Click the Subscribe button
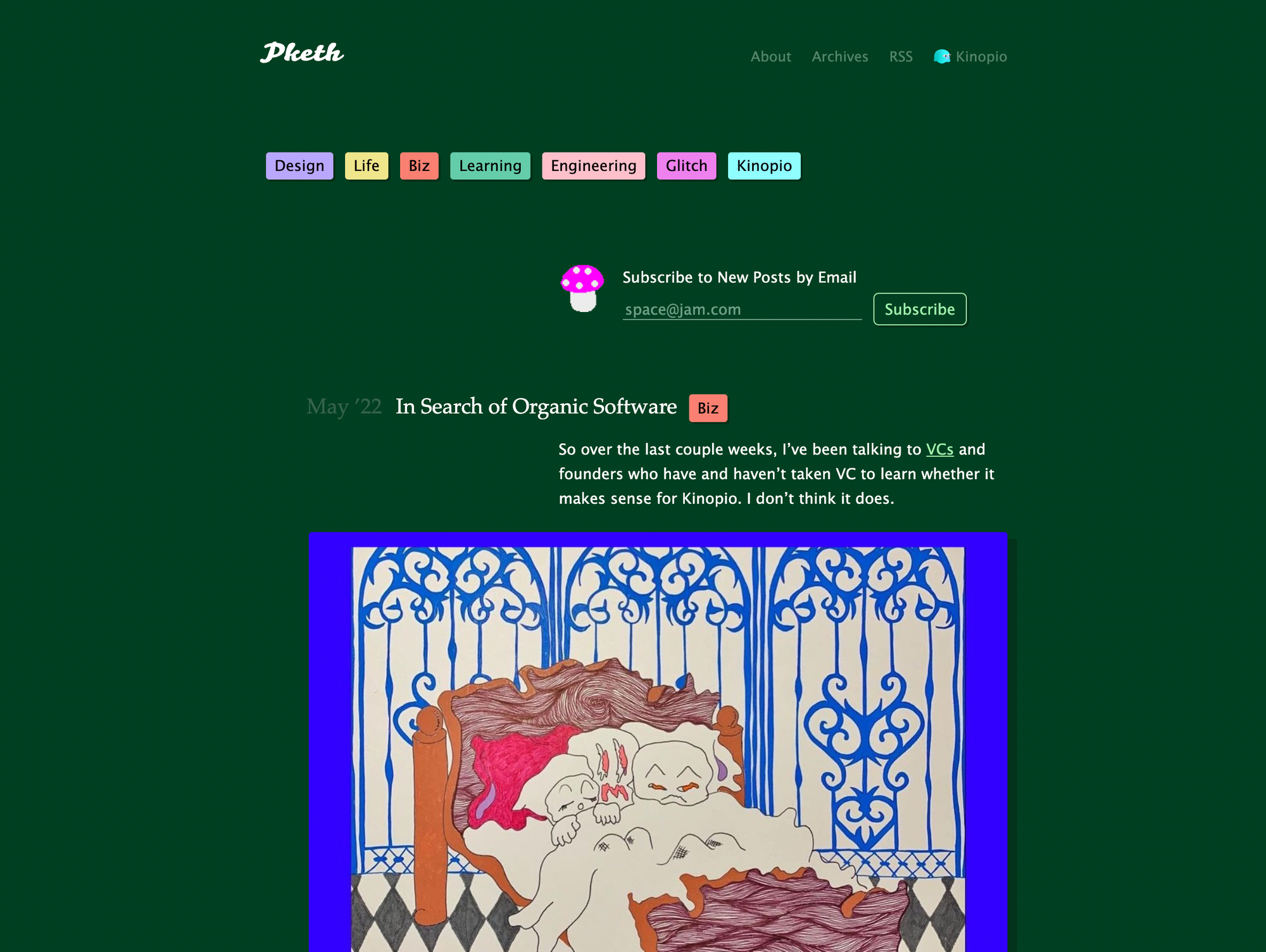The width and height of the screenshot is (1266, 952). click(920, 309)
